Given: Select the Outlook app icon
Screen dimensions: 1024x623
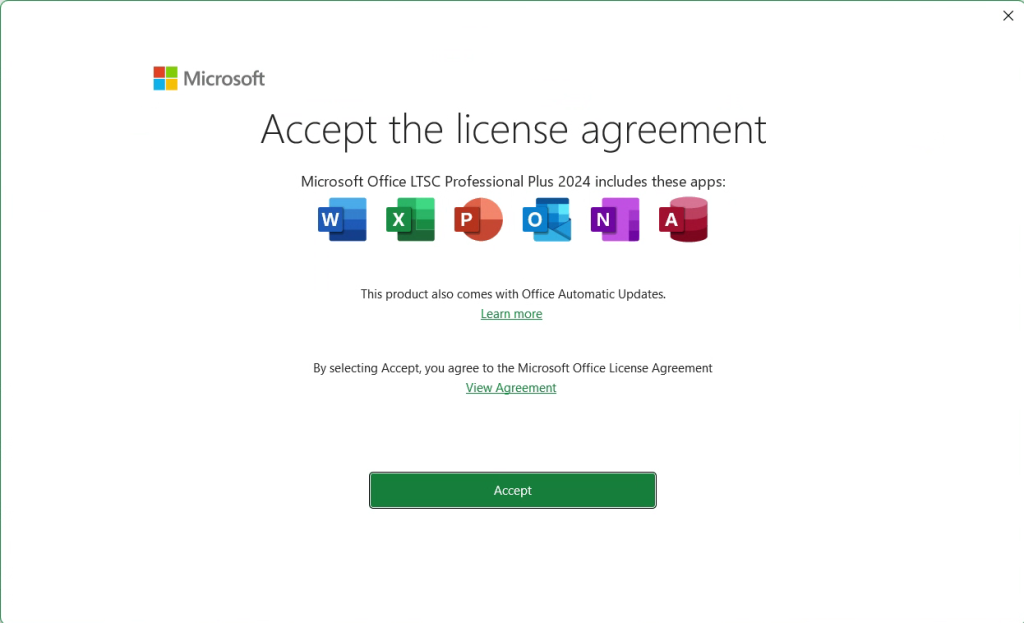Looking at the screenshot, I should pos(546,219).
